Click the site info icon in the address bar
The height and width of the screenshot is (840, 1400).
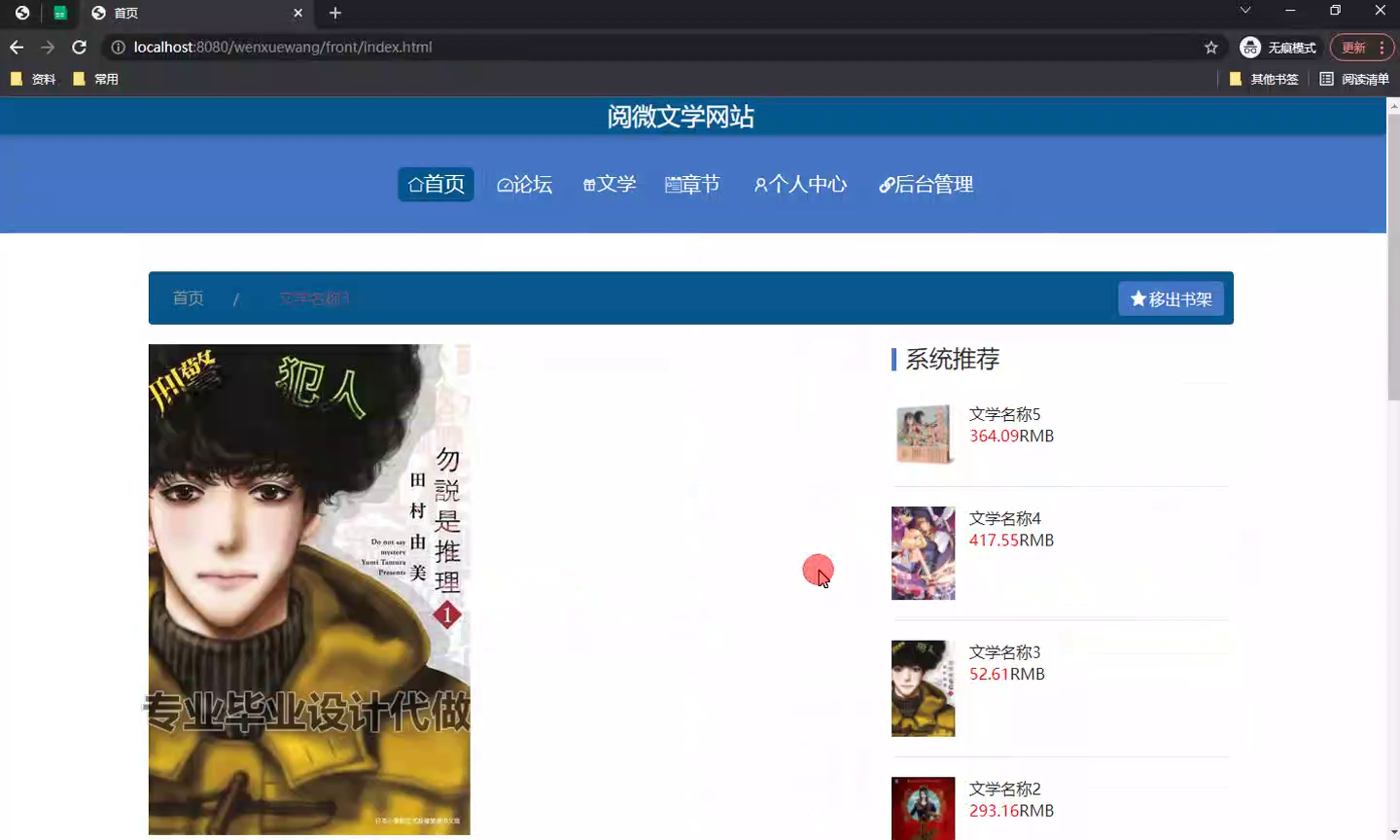[118, 47]
